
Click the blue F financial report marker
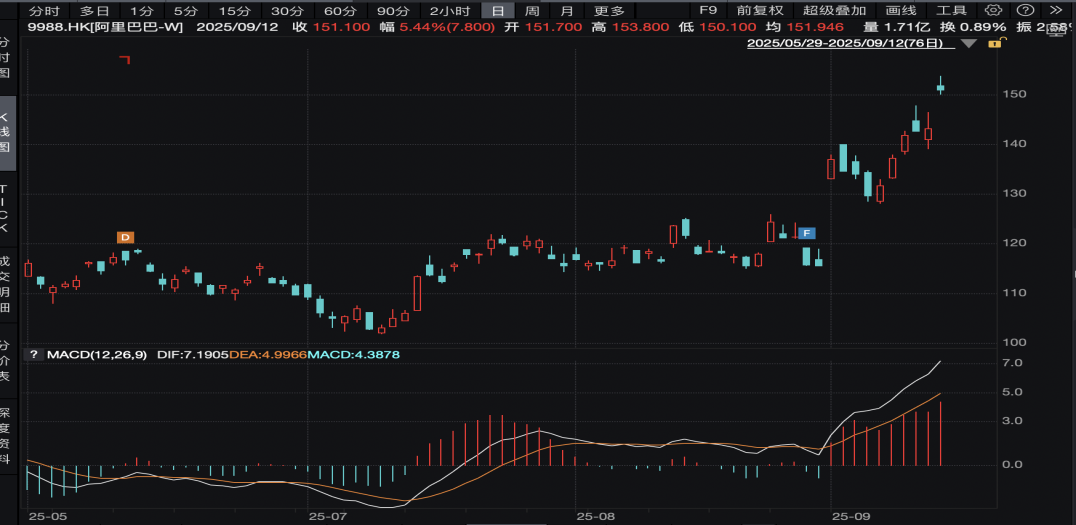807,233
